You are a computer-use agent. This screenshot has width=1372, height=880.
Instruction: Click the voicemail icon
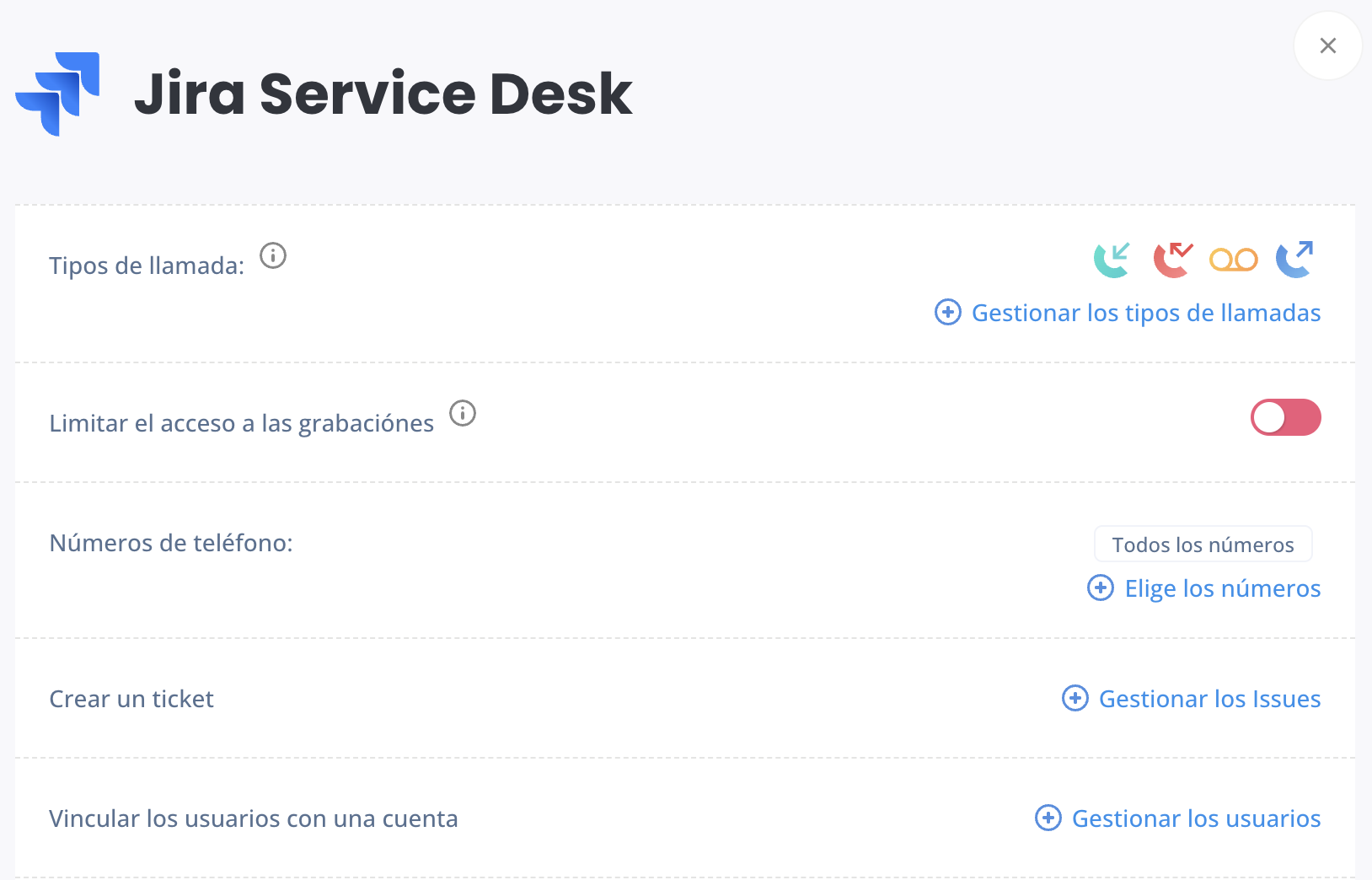tap(1234, 260)
